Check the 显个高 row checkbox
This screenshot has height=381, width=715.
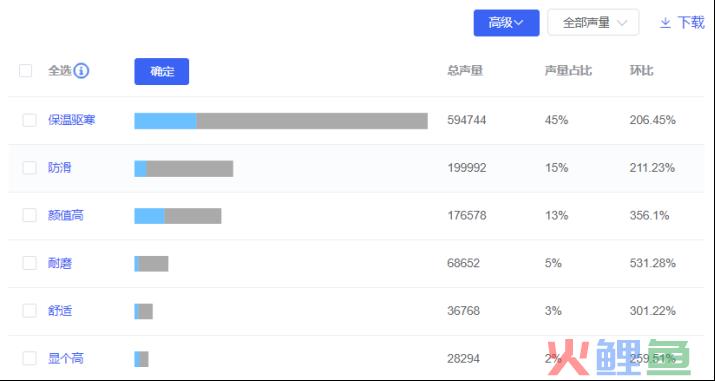30,358
